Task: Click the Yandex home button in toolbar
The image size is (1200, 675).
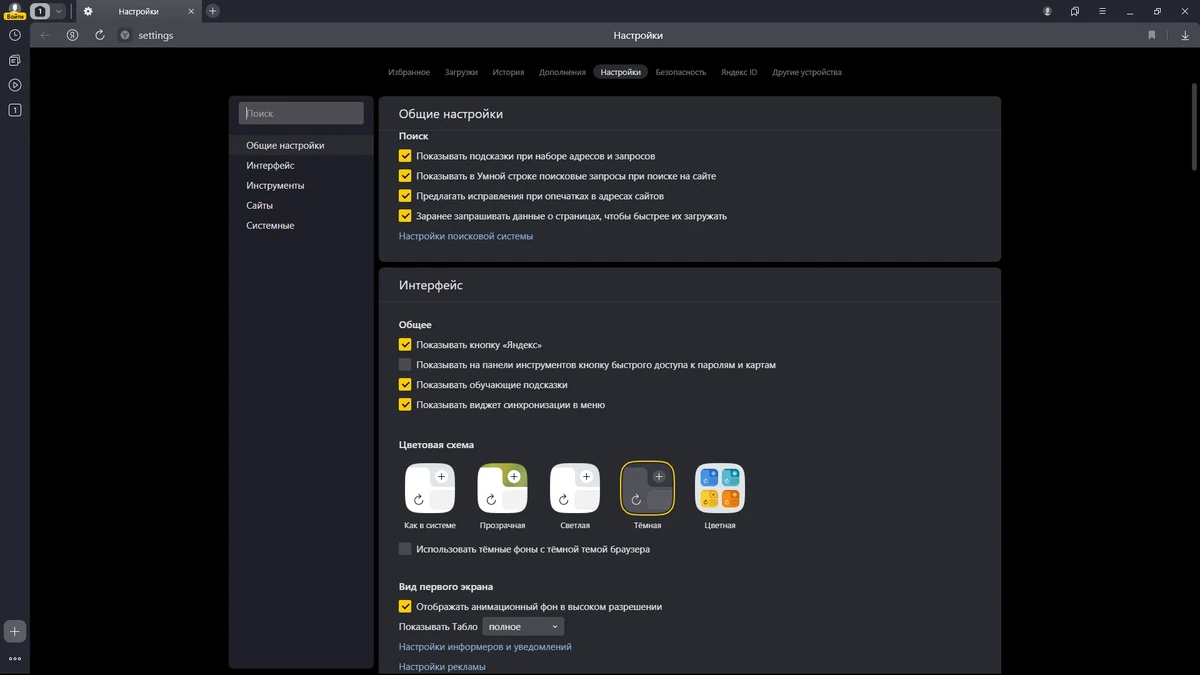Action: 72,35
